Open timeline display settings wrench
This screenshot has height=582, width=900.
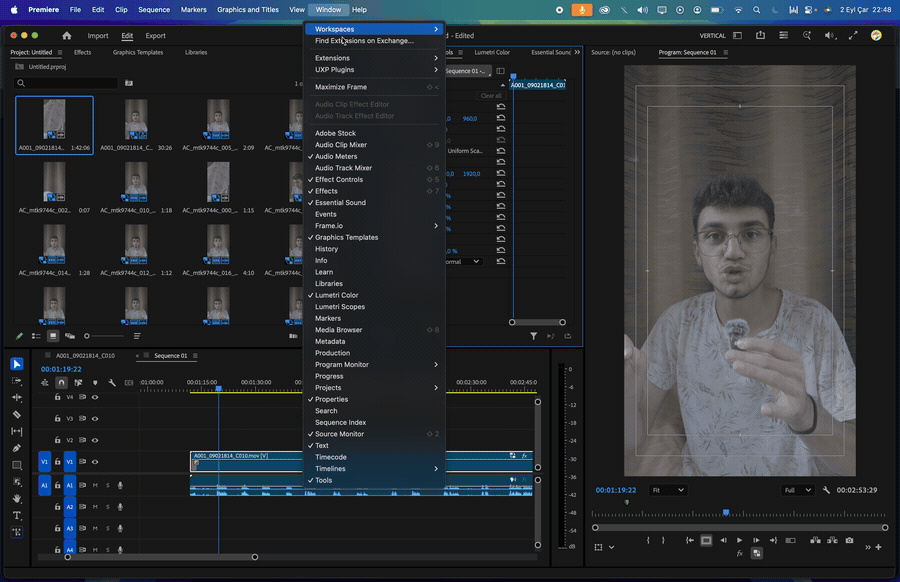(x=112, y=382)
